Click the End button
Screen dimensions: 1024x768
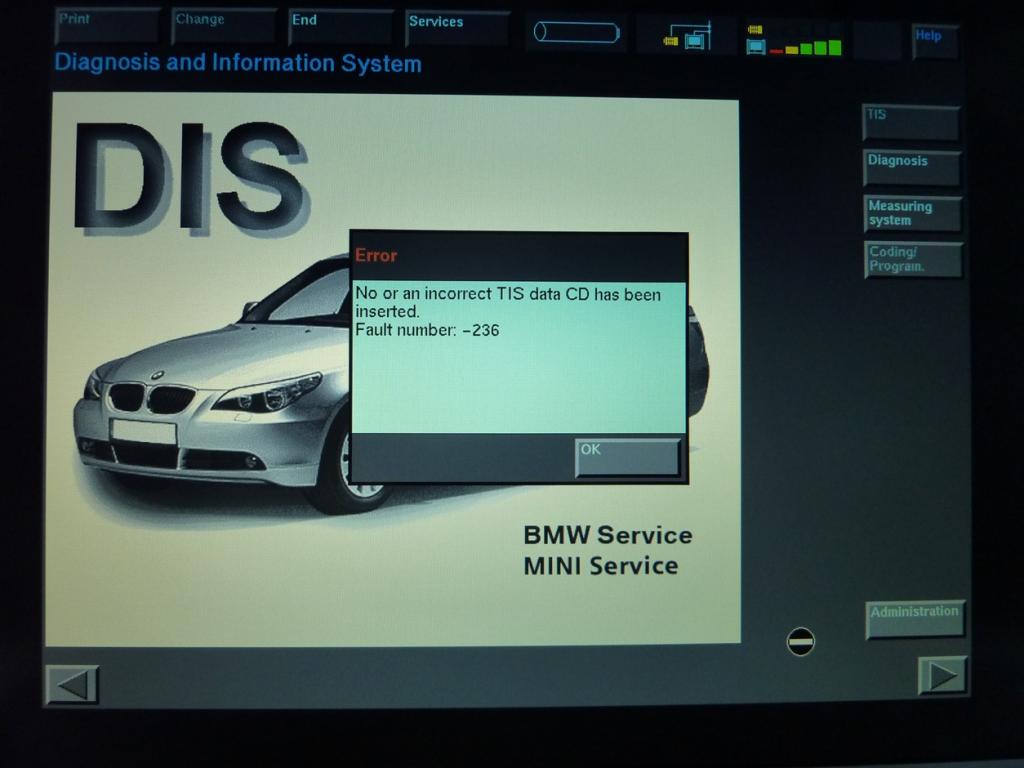(x=340, y=27)
